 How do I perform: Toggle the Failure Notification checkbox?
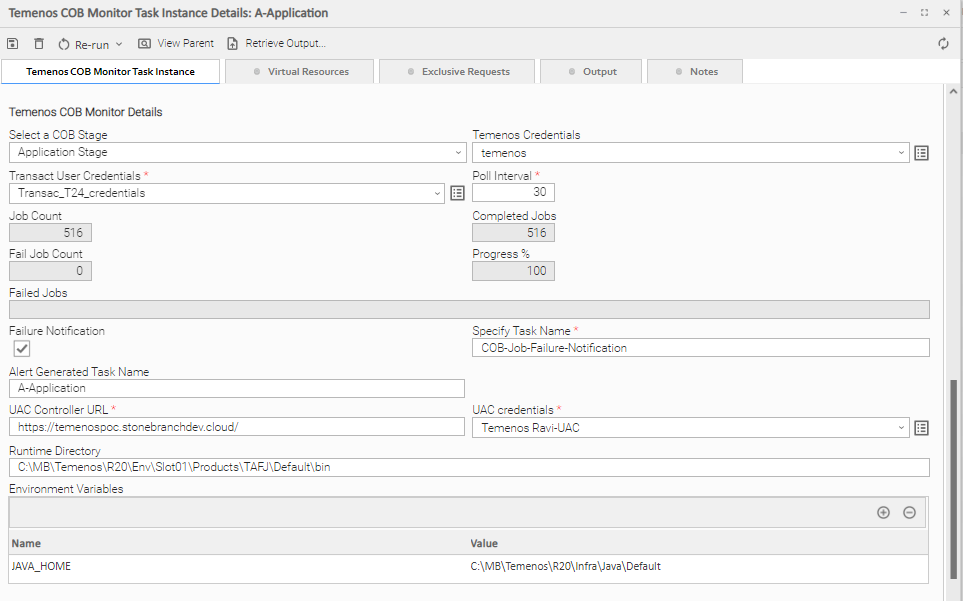tap(21, 349)
